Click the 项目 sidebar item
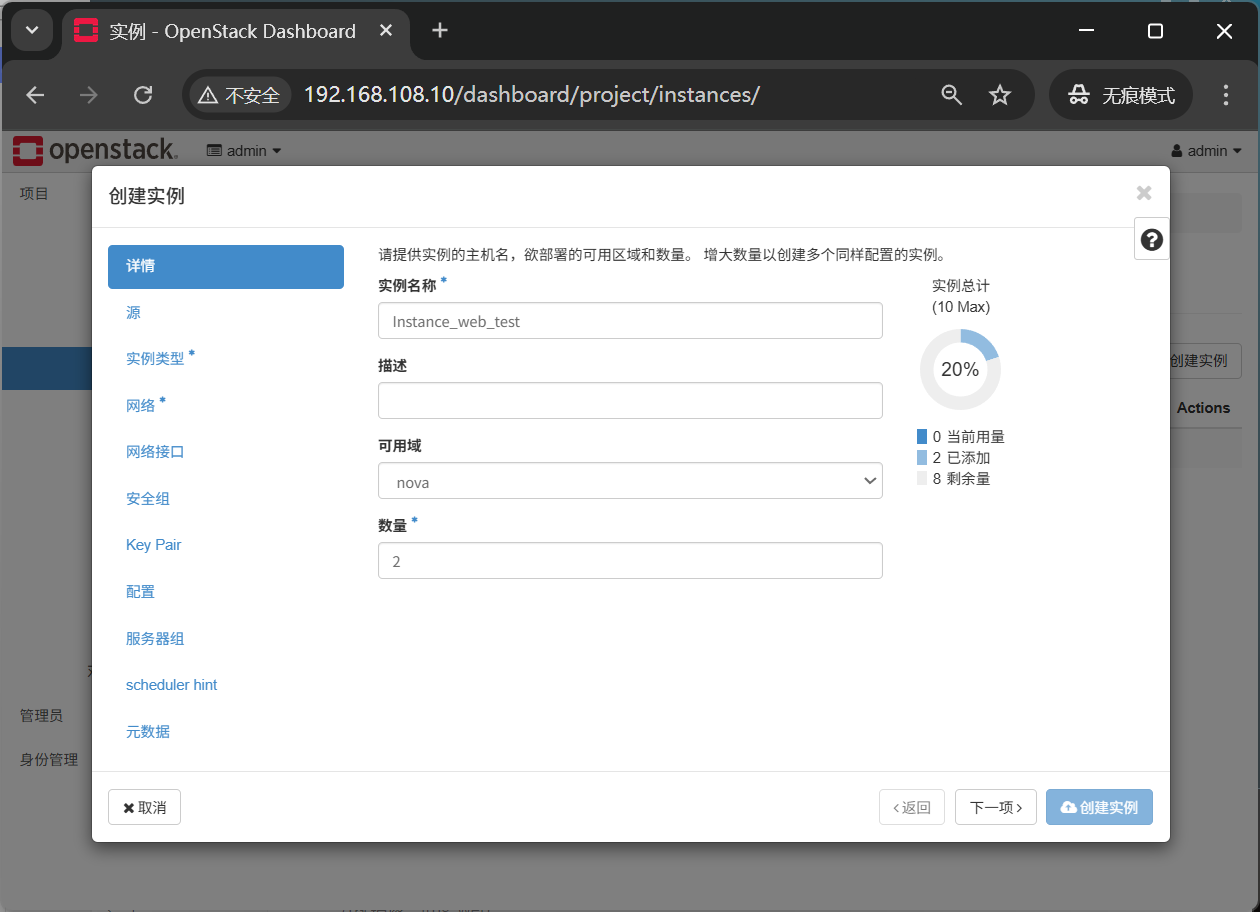The height and width of the screenshot is (912, 1260). [x=34, y=194]
